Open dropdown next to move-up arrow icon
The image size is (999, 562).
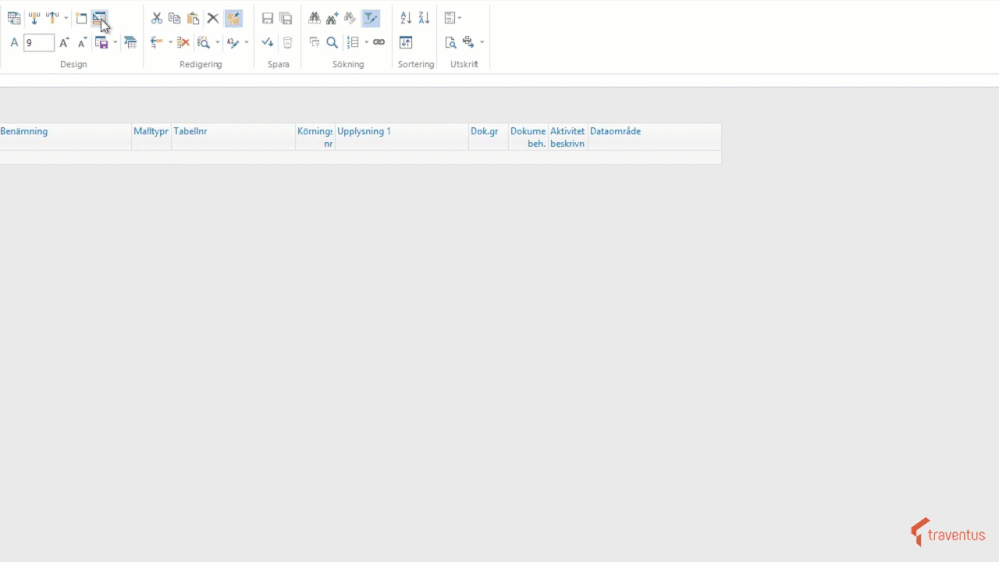click(x=66, y=18)
